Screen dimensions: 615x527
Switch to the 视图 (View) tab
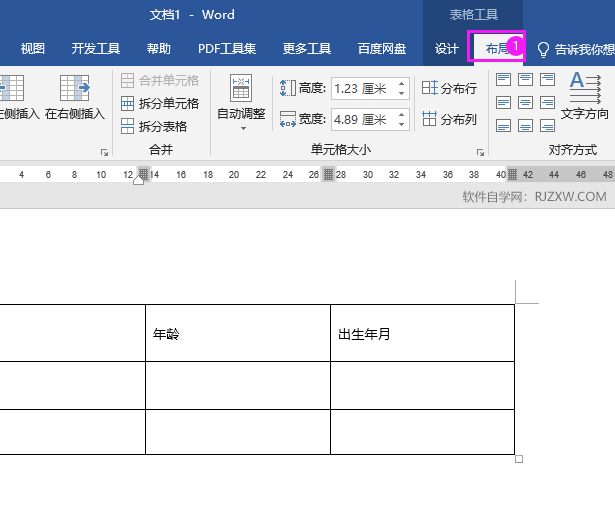tap(33, 49)
